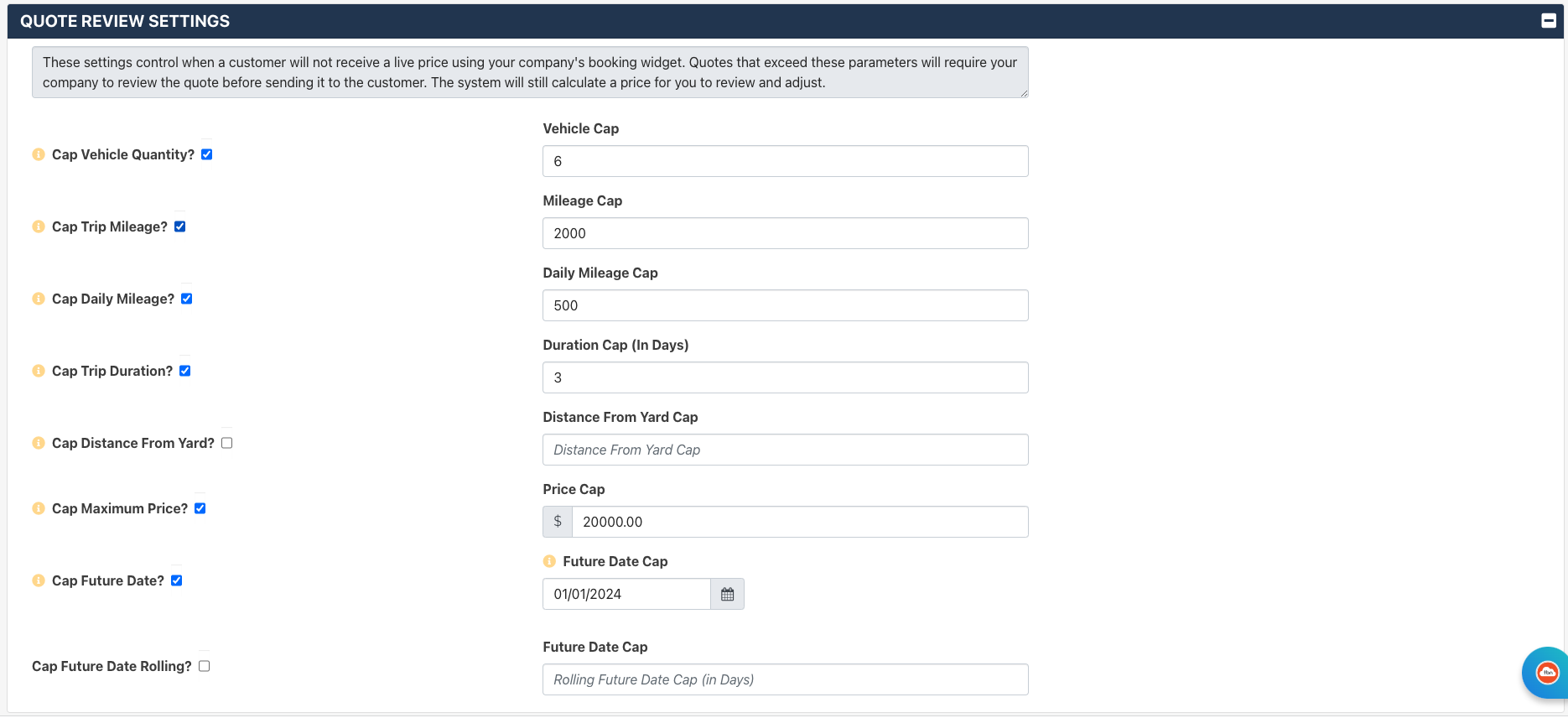The image size is (1568, 718).
Task: Click the info icon beside Cap Daily Mileage
Action: coord(39,299)
